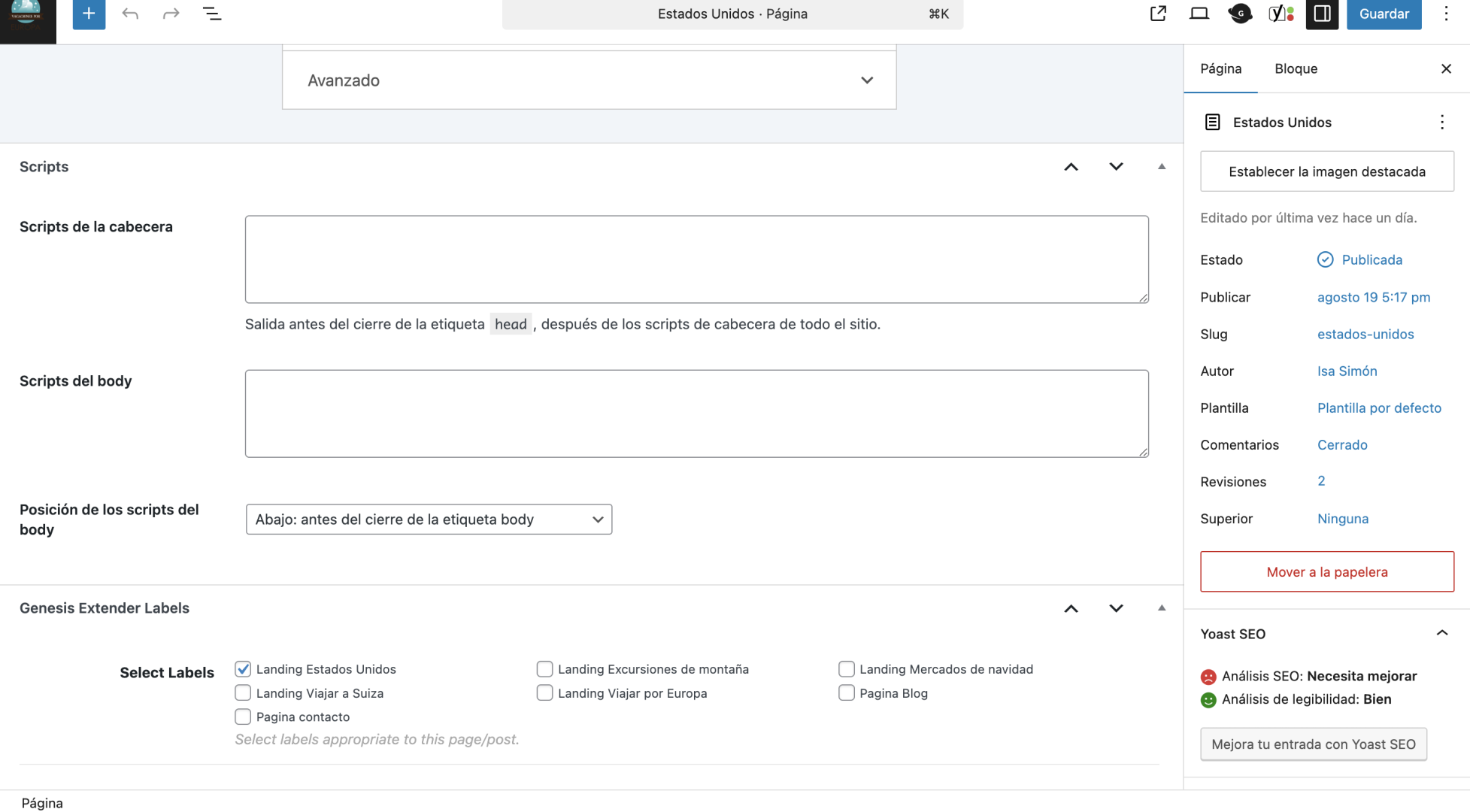Expand the Avanzado section chevron
This screenshot has height=812, width=1470.
tap(867, 80)
